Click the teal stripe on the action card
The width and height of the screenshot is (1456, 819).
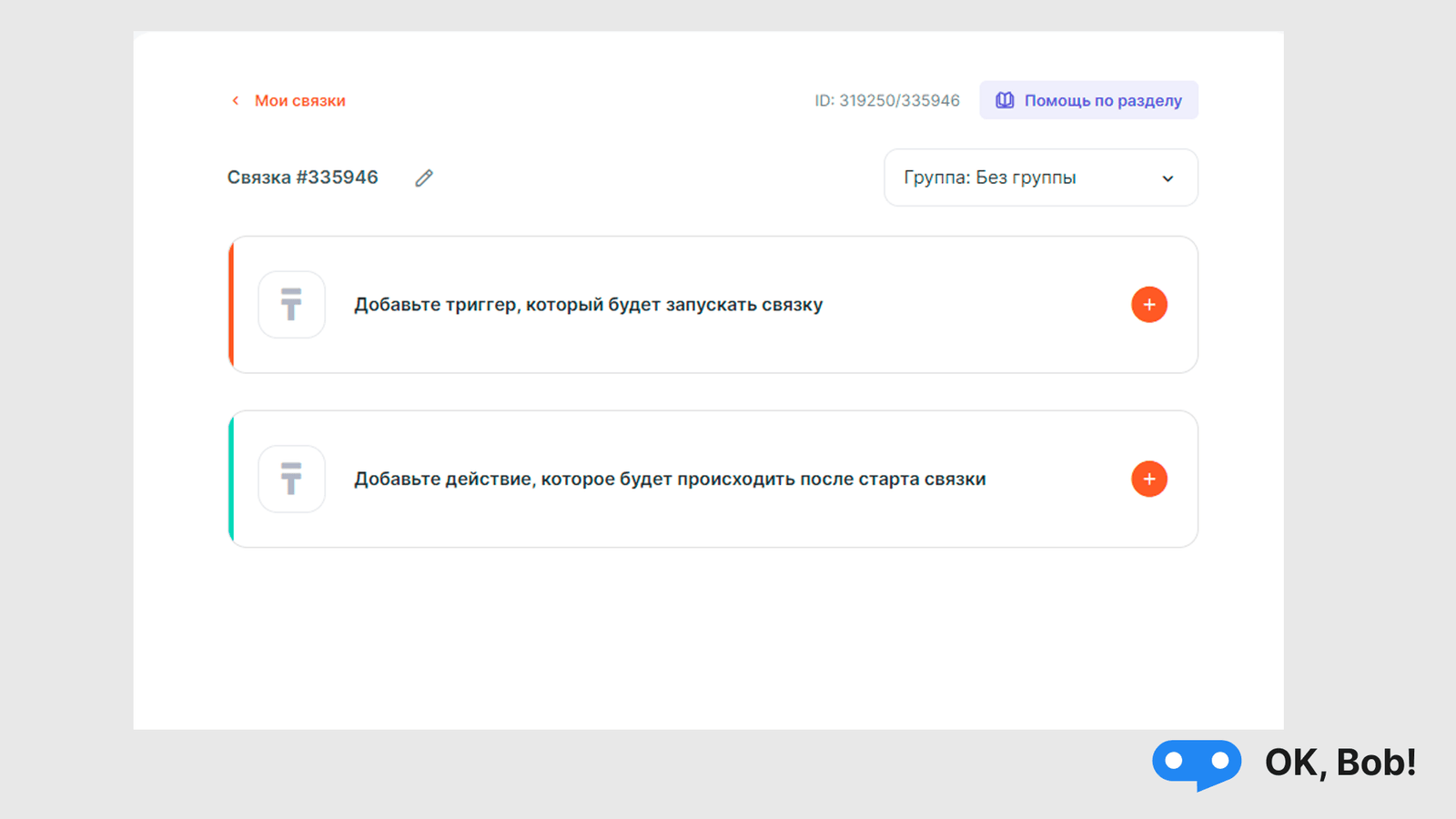tap(231, 480)
